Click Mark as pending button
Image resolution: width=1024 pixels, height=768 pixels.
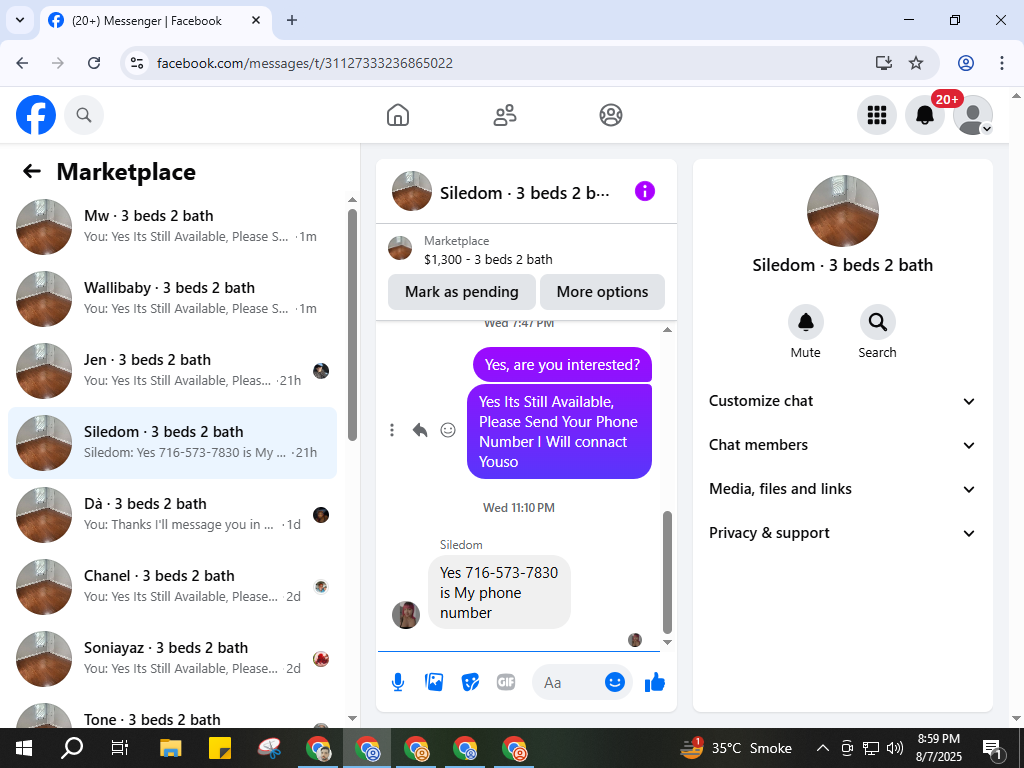(462, 292)
